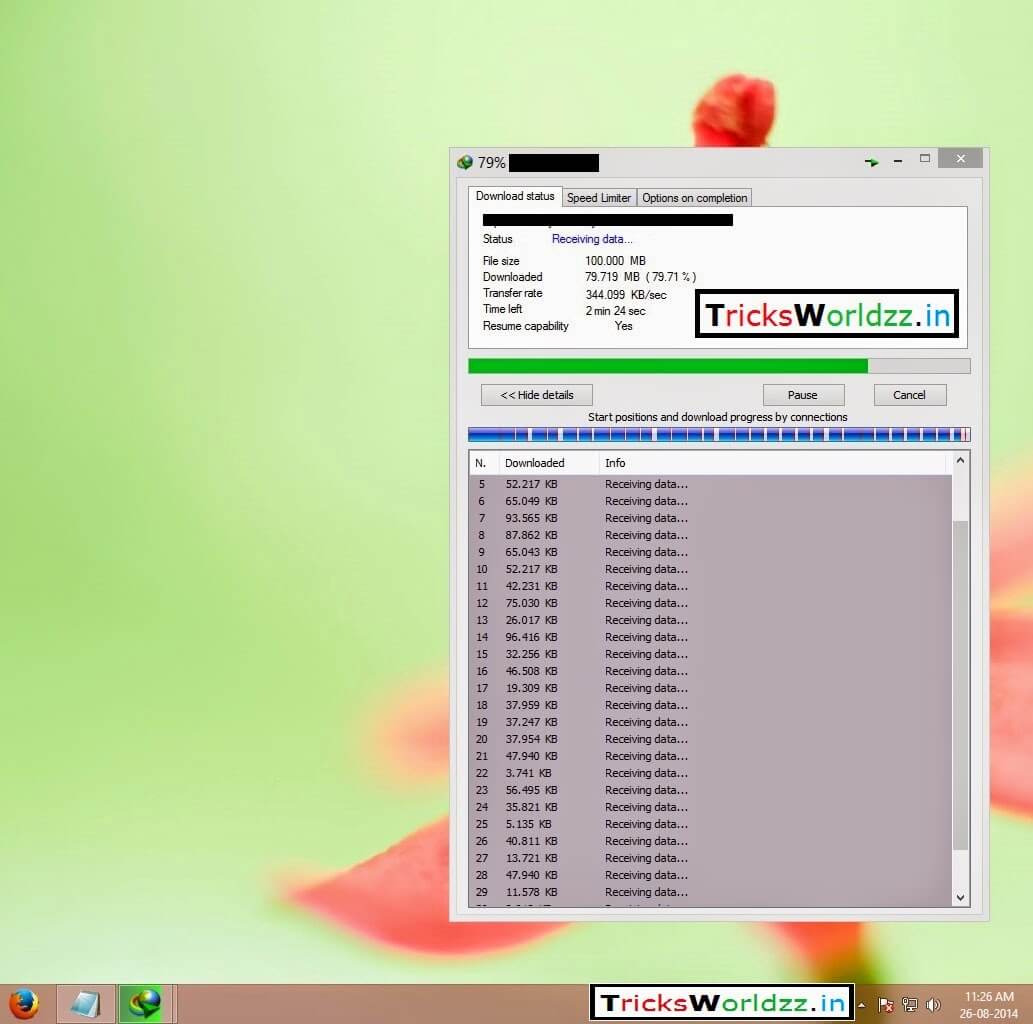Click the scroll down arrow of the connections list
This screenshot has height=1024, width=1033.
pyautogui.click(x=961, y=897)
